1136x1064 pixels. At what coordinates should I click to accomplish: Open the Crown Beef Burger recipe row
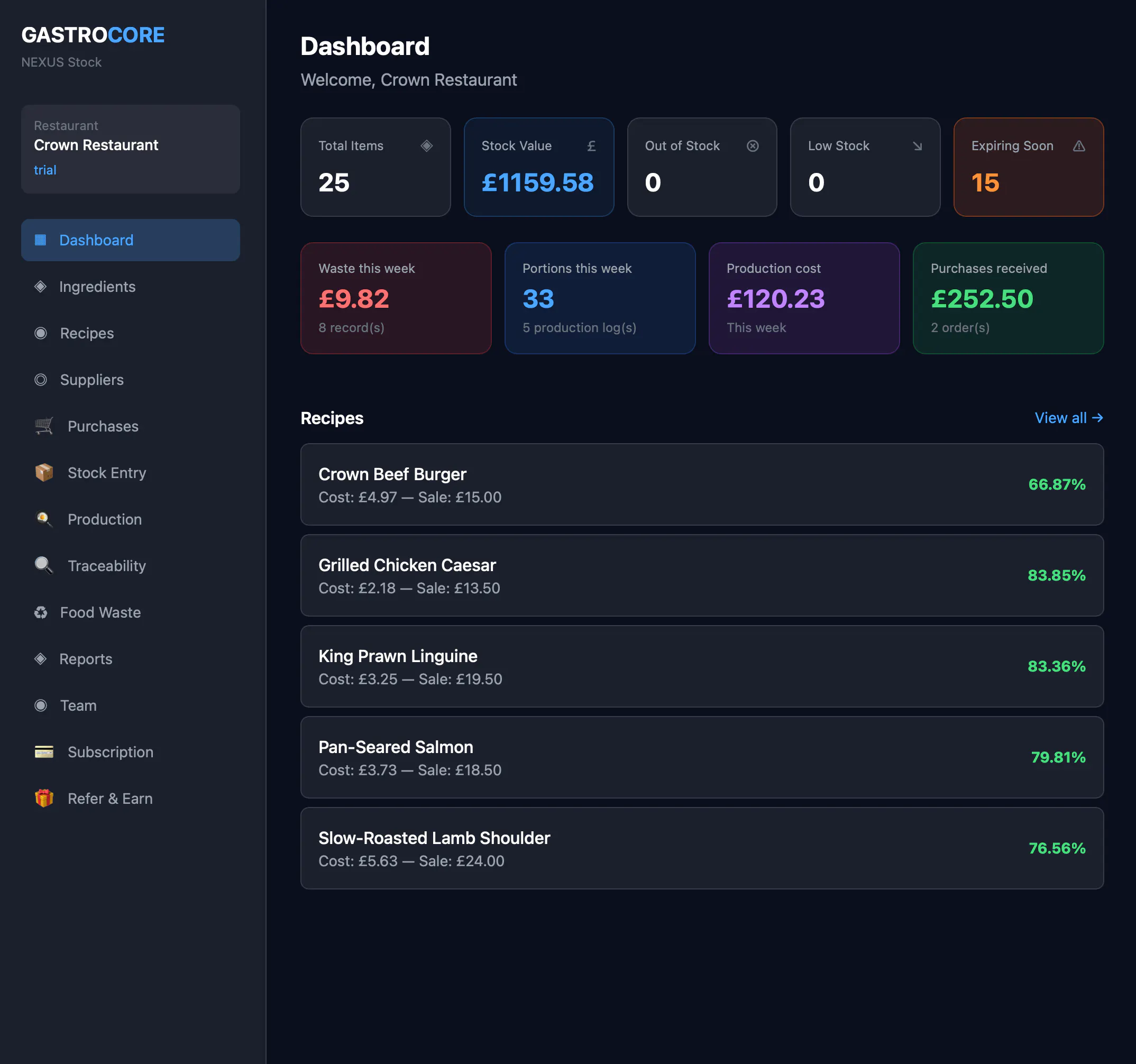702,484
